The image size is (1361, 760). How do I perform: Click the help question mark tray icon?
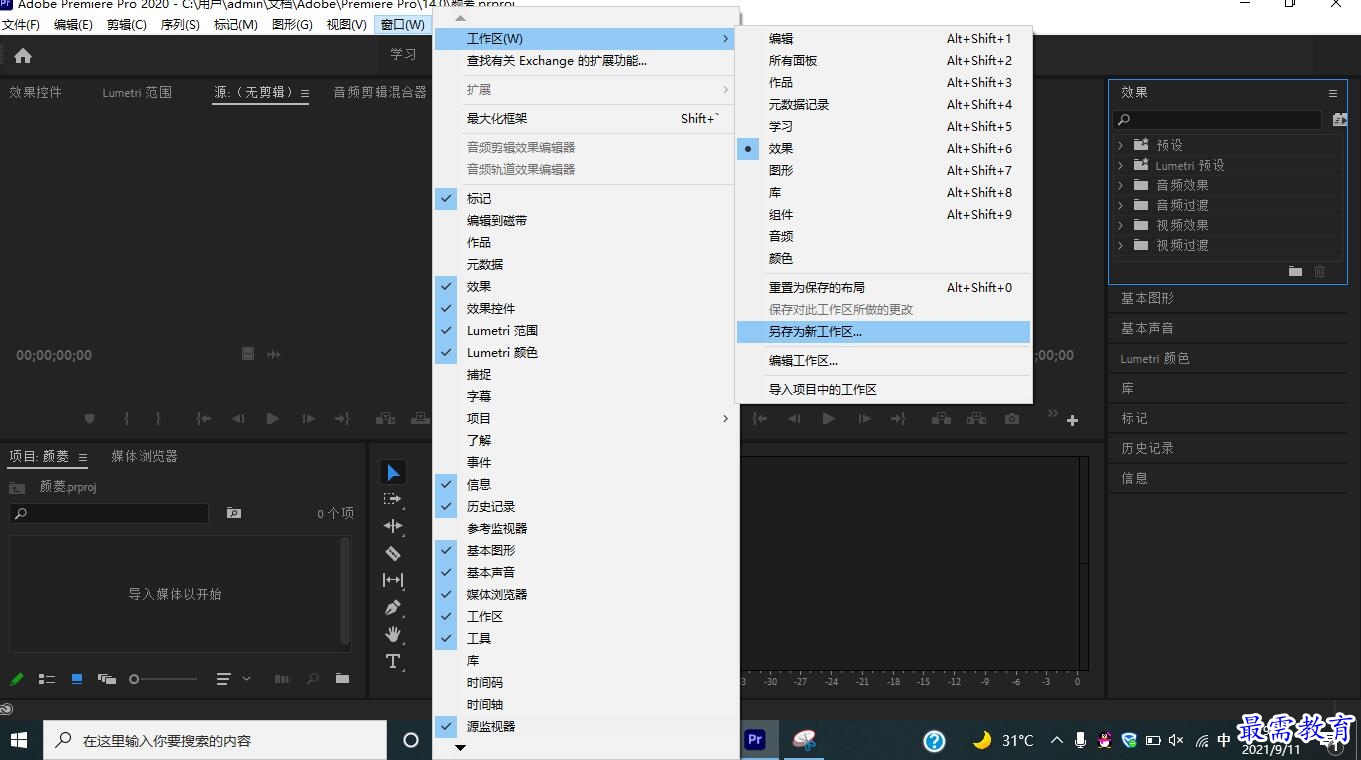934,740
